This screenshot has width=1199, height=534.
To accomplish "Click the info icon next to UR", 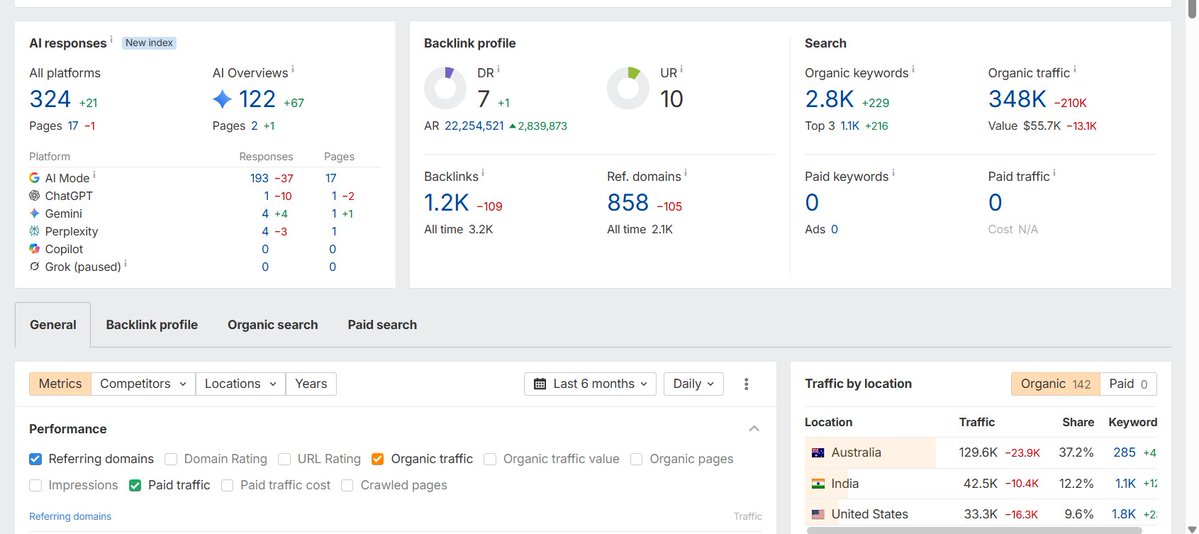I will [x=681, y=69].
